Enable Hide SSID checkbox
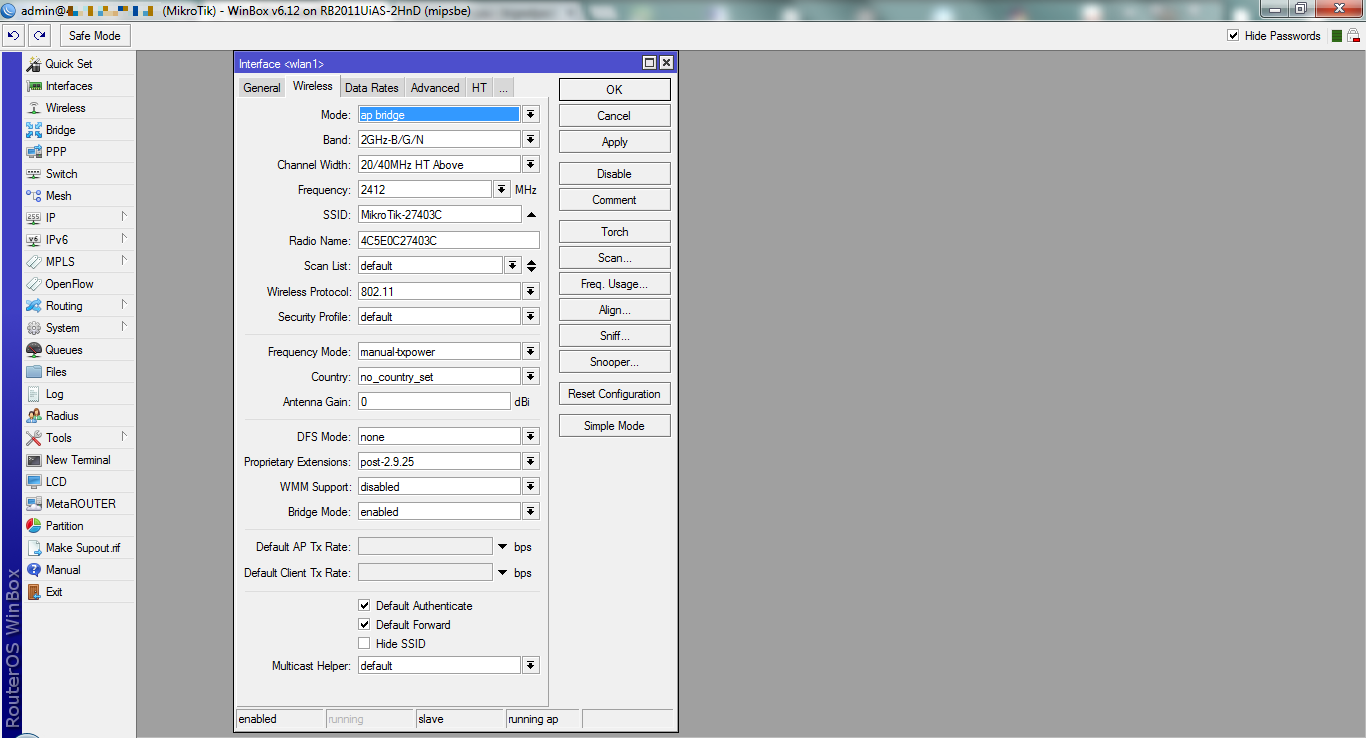1366x738 pixels. (365, 644)
